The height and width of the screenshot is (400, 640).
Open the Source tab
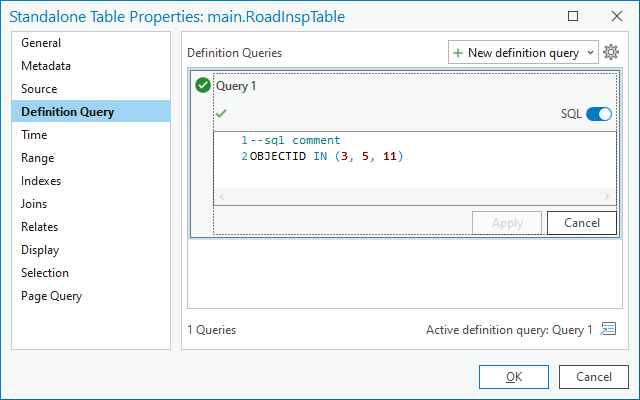40,89
